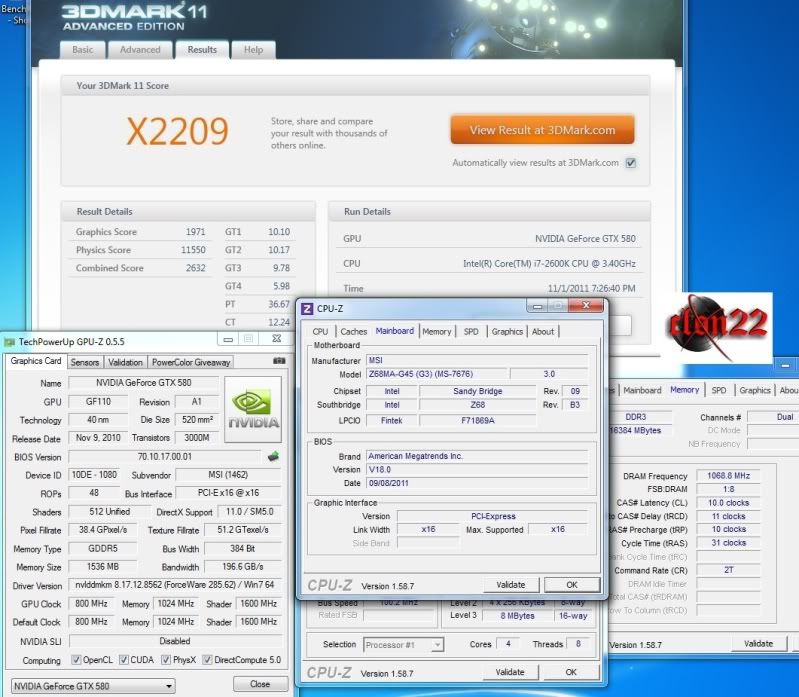Click OK in the bottom CPU-Z window
Screen dimensions: 799x697
coord(571,673)
